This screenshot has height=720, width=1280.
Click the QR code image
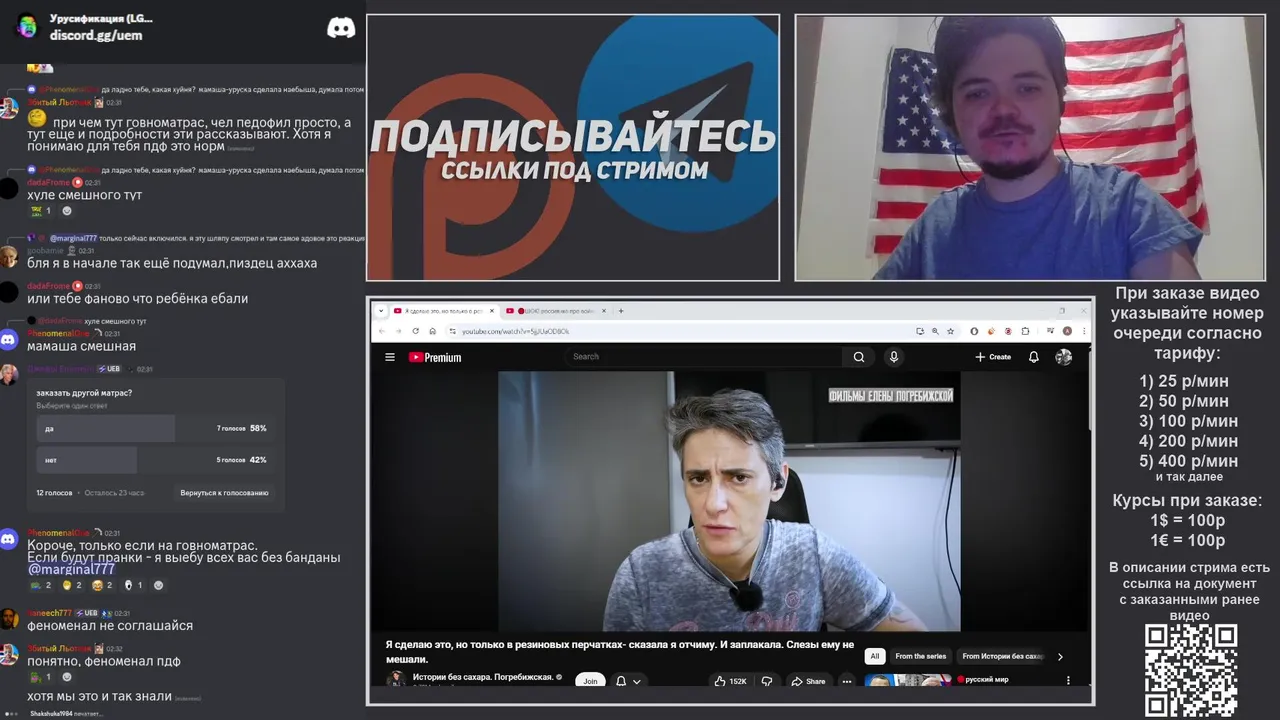click(x=1191, y=670)
